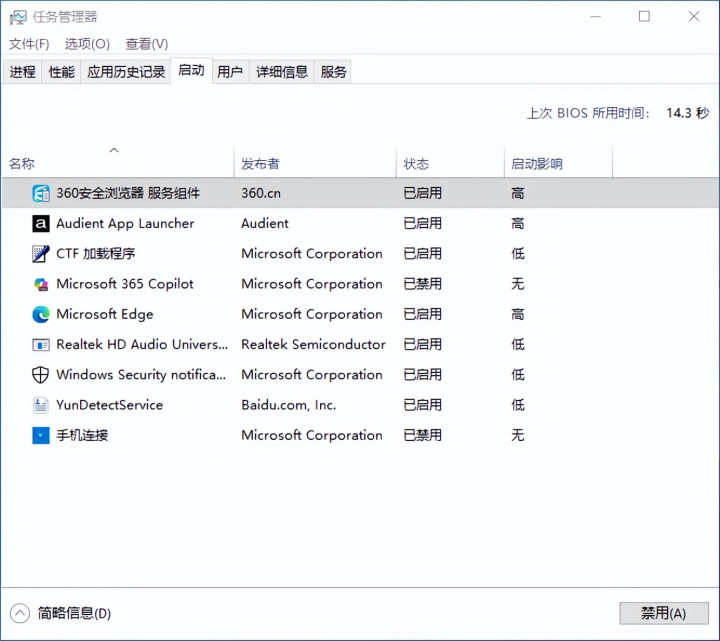
Task: Sort startup entries by 状态 column
Action: [x=450, y=163]
